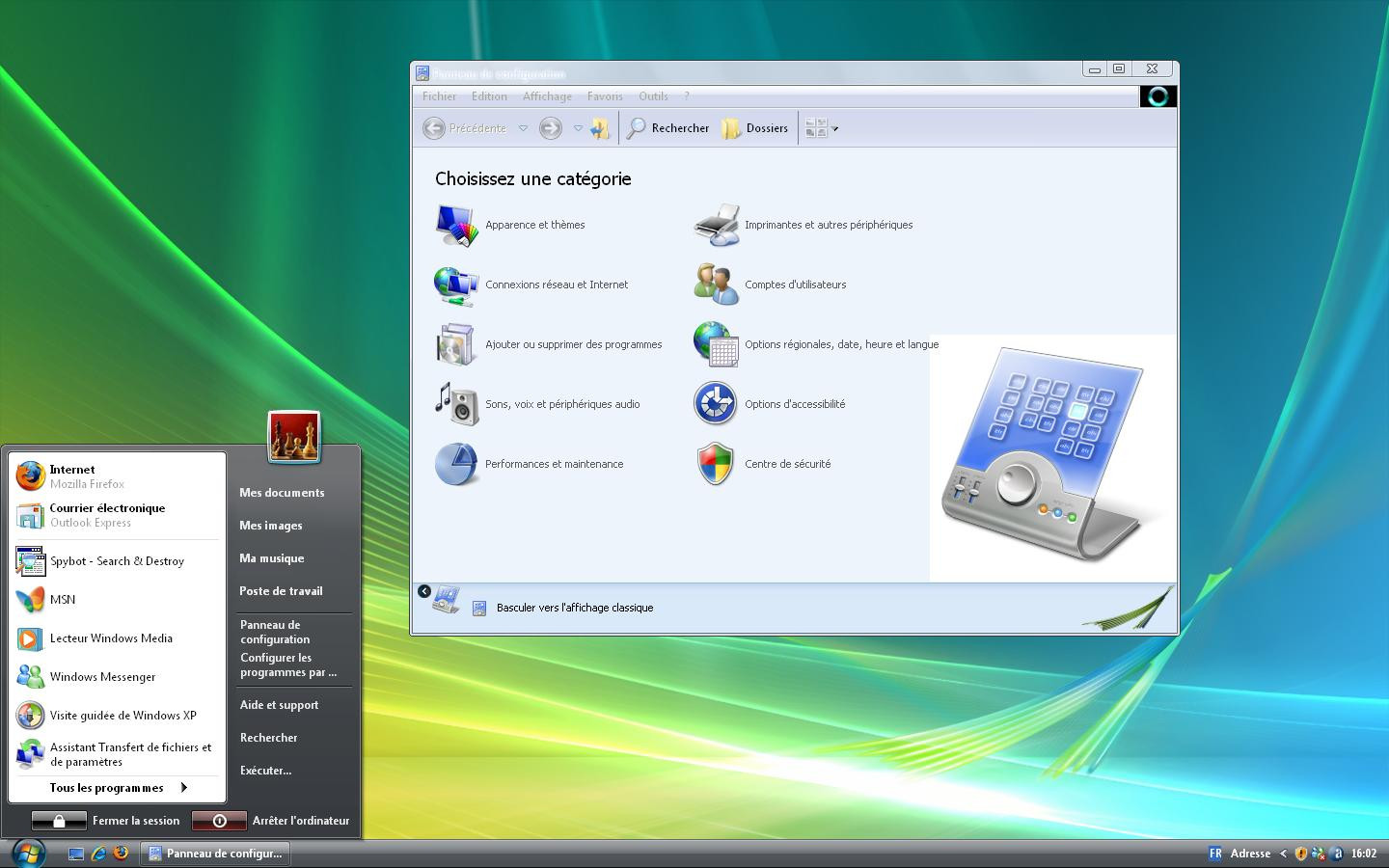Click the Centre de sécurité shield icon
The image size is (1389, 868).
pos(716,465)
